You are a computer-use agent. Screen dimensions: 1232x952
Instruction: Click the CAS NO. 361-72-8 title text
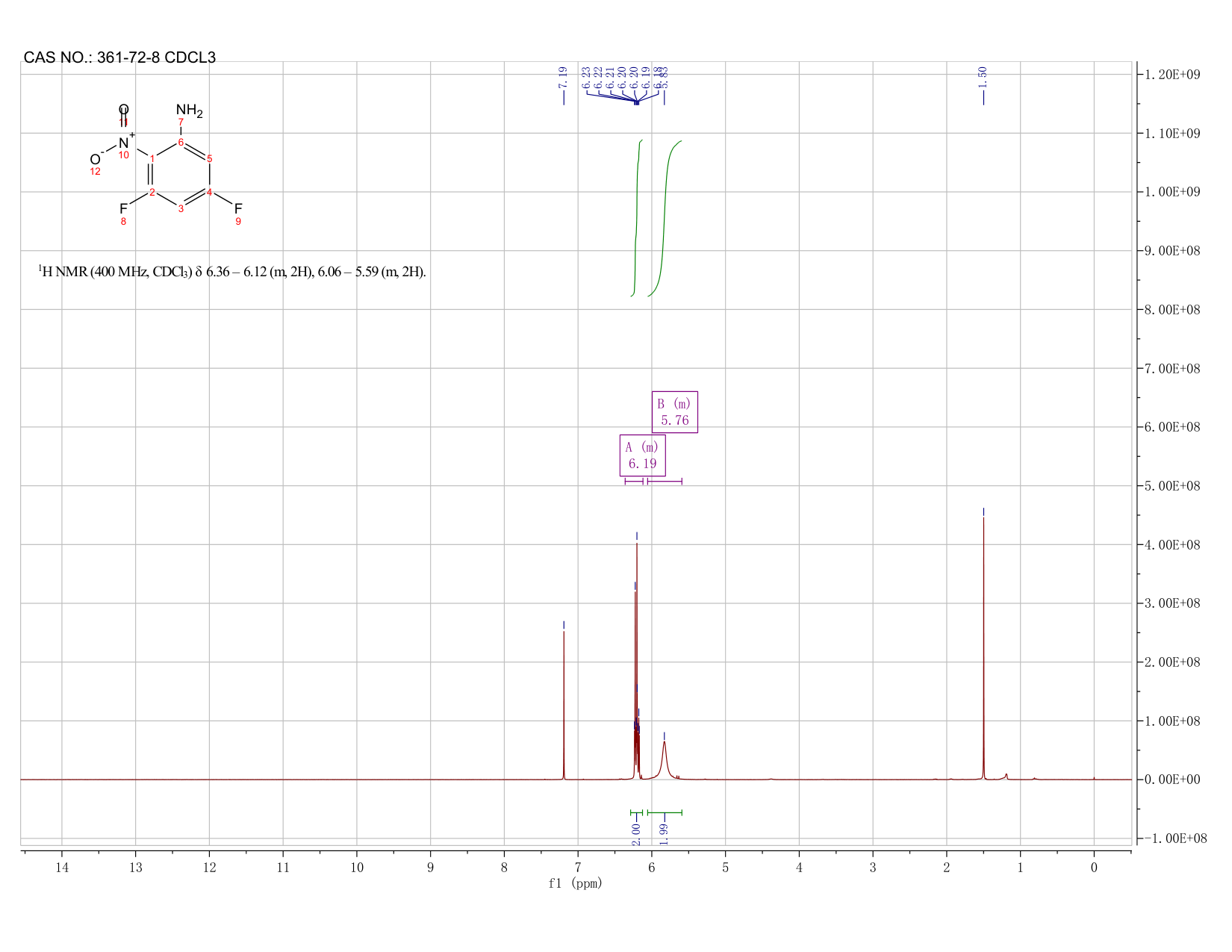(119, 57)
